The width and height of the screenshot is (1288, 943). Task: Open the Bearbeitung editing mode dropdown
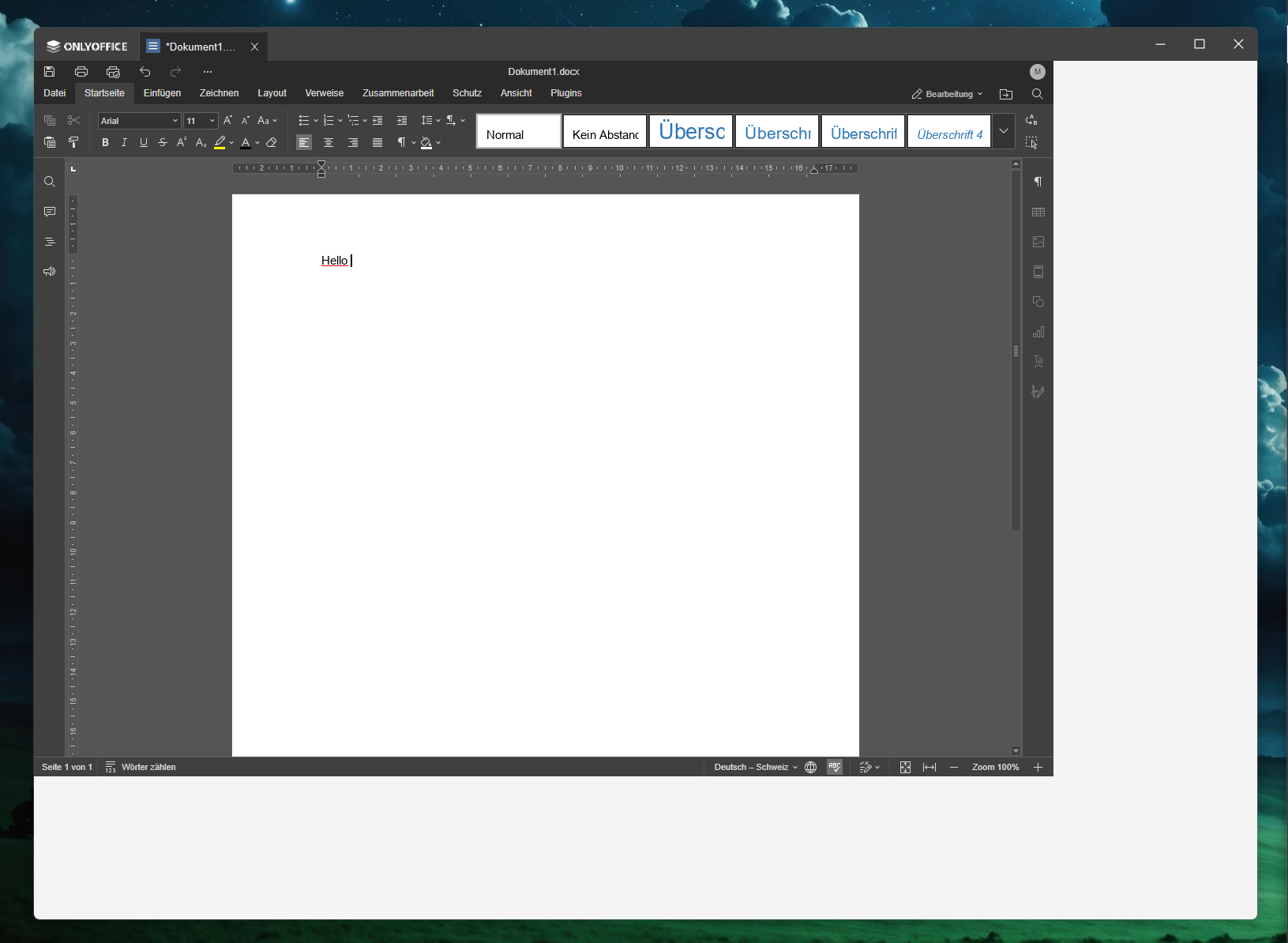click(947, 94)
